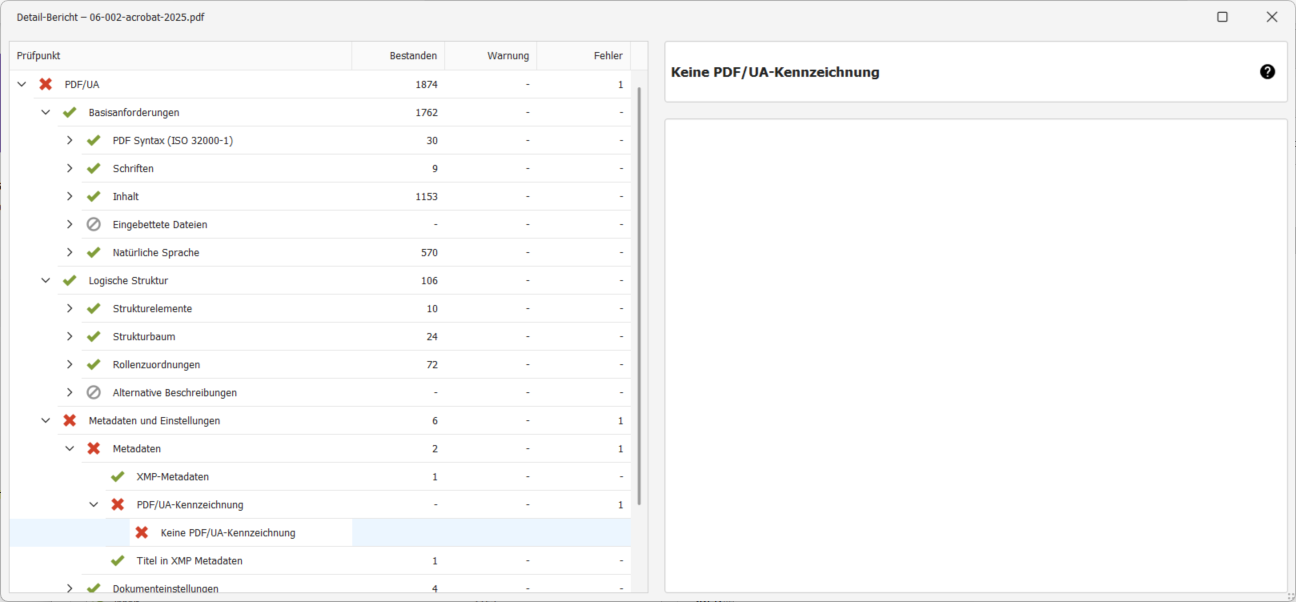1296x602 pixels.
Task: Click the not-applicable icon beside Alternative Beschreibungen
Action: (x=94, y=393)
